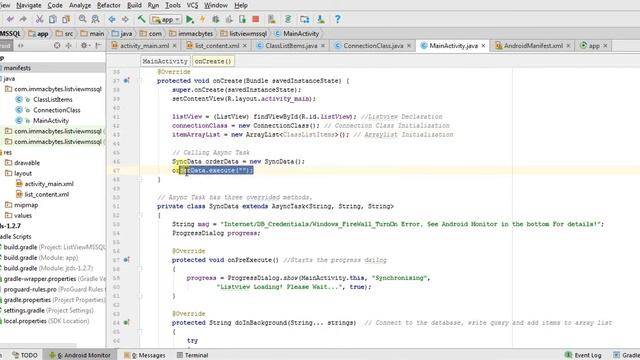The width and height of the screenshot is (640, 360).
Task: Click the run with coverage icon
Action: [x=229, y=19]
